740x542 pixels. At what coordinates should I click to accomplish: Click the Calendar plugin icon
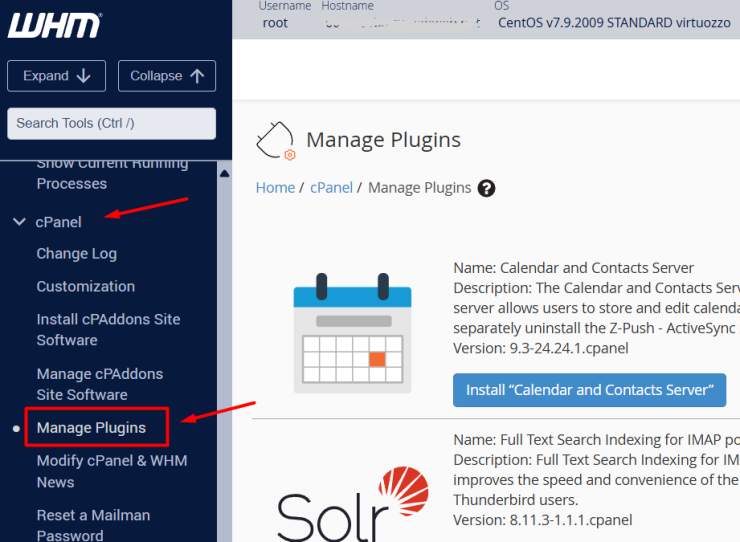click(352, 333)
